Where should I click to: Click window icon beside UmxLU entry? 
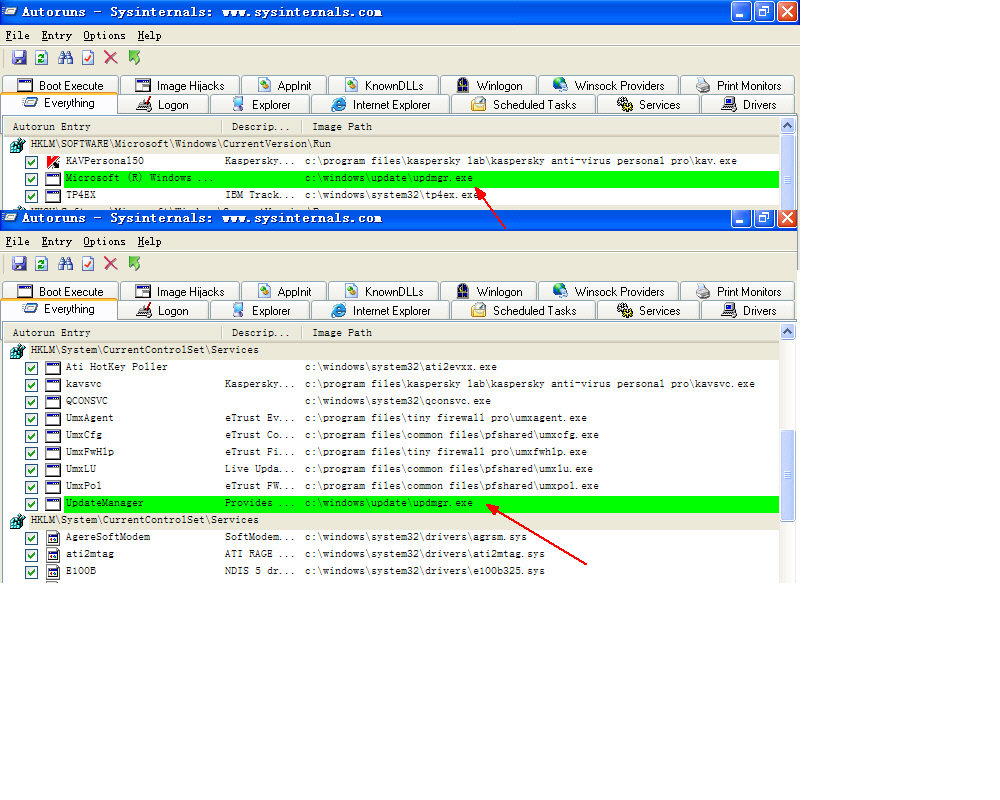[53, 470]
